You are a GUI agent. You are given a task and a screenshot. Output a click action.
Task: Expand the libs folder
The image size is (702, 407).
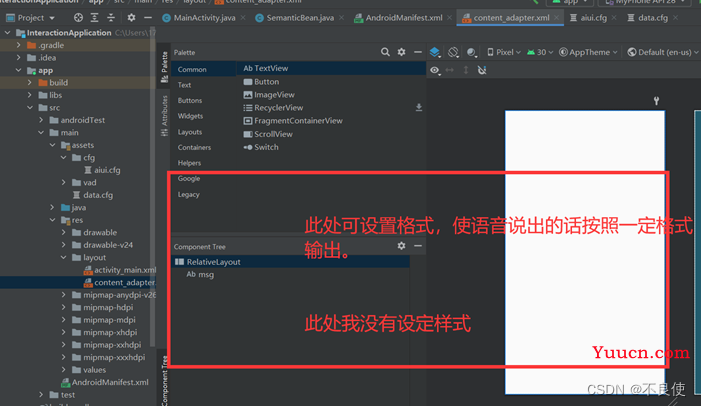click(30, 95)
